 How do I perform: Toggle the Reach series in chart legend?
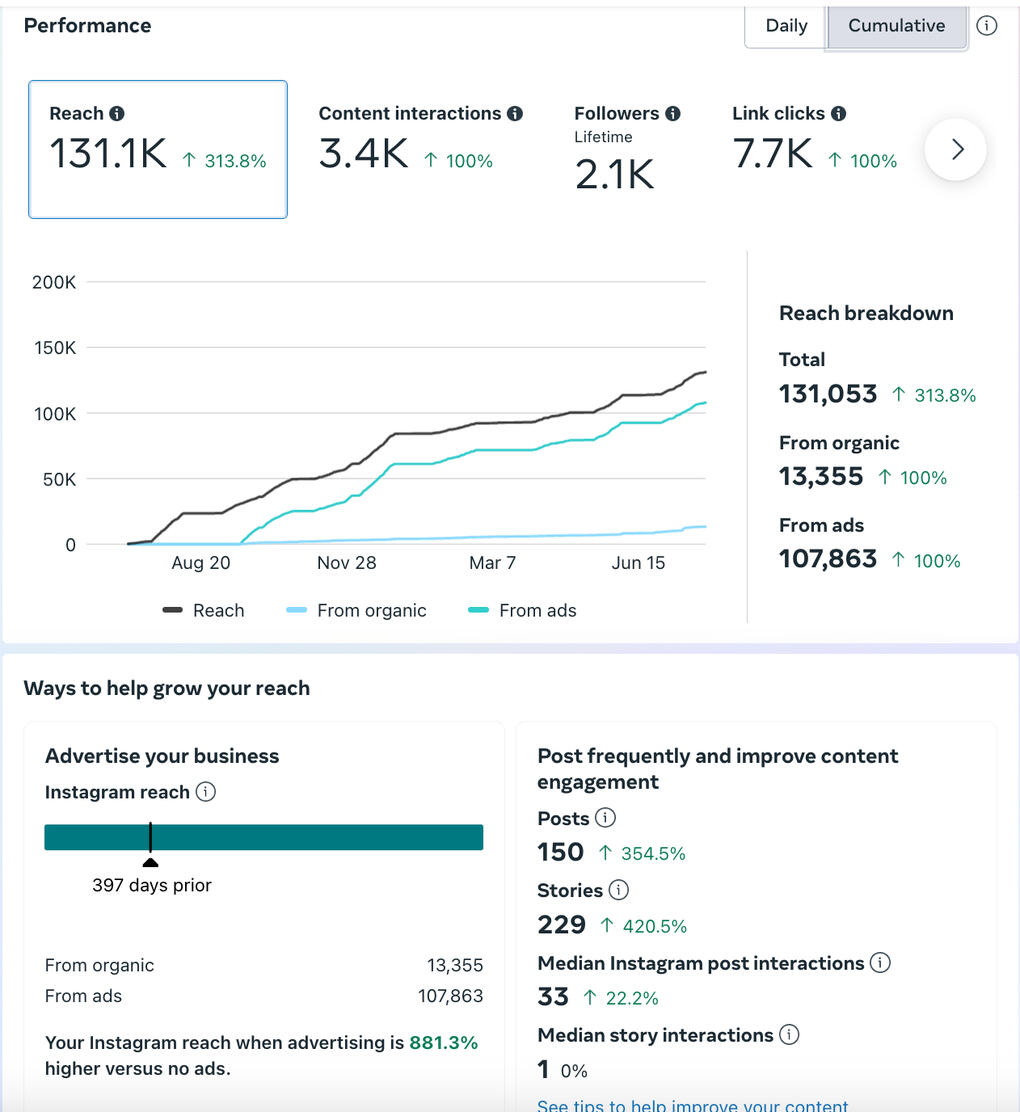tap(204, 611)
